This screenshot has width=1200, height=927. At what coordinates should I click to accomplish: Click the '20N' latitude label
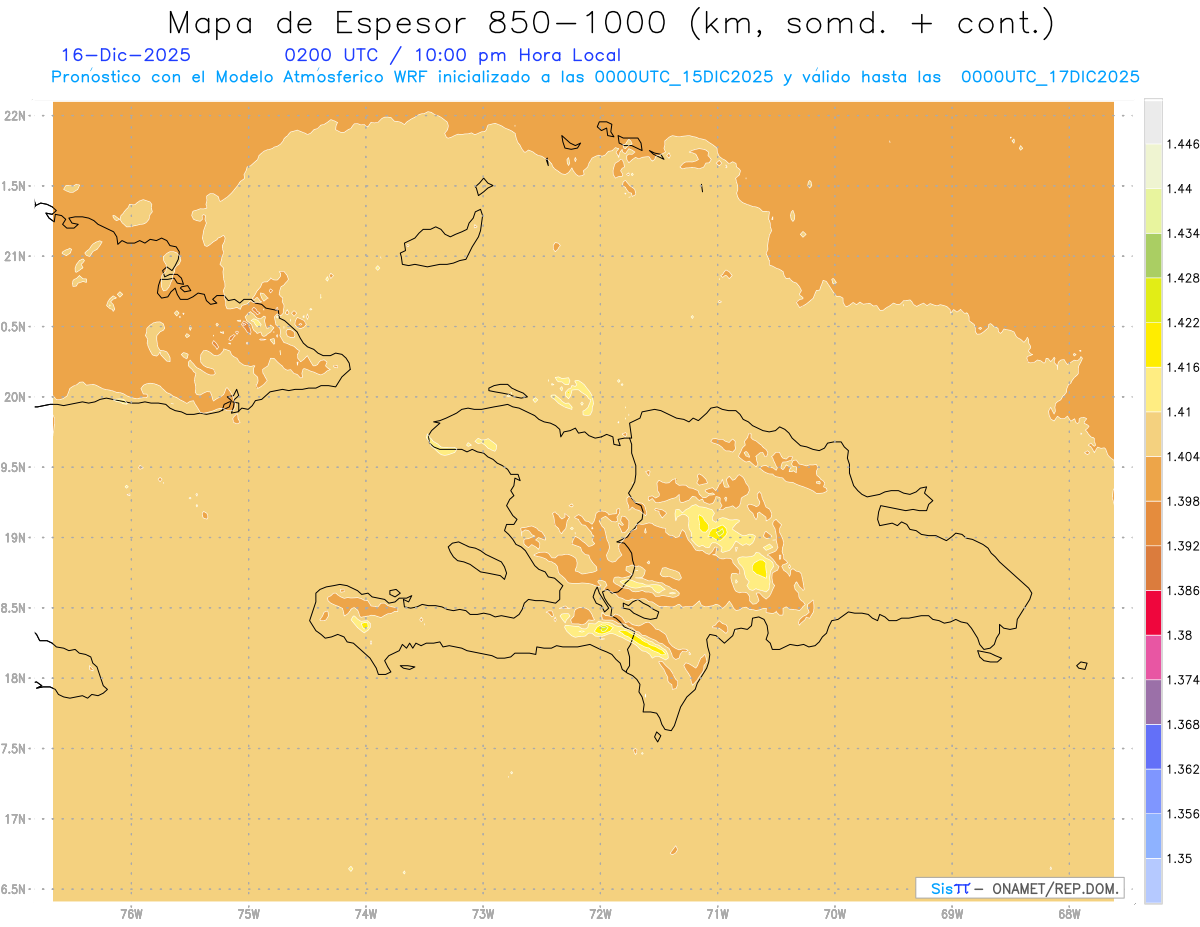16,397
